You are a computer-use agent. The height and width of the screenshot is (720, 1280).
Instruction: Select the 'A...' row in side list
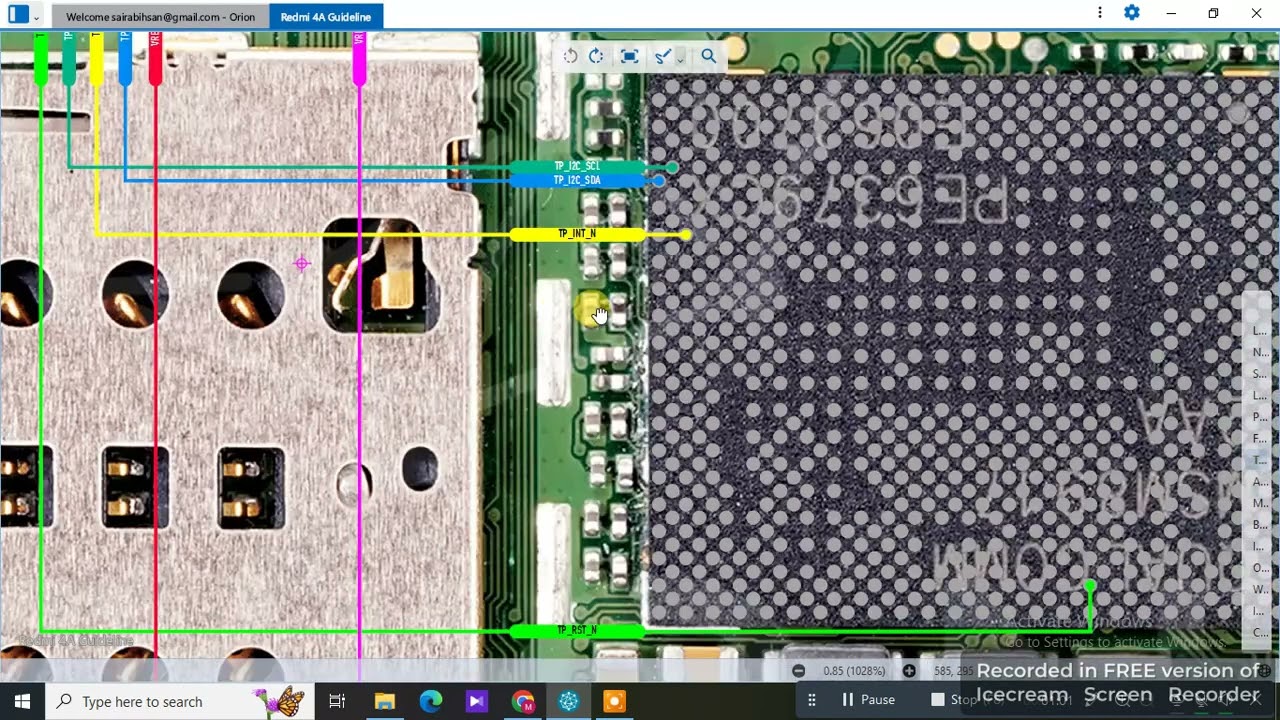click(1259, 482)
